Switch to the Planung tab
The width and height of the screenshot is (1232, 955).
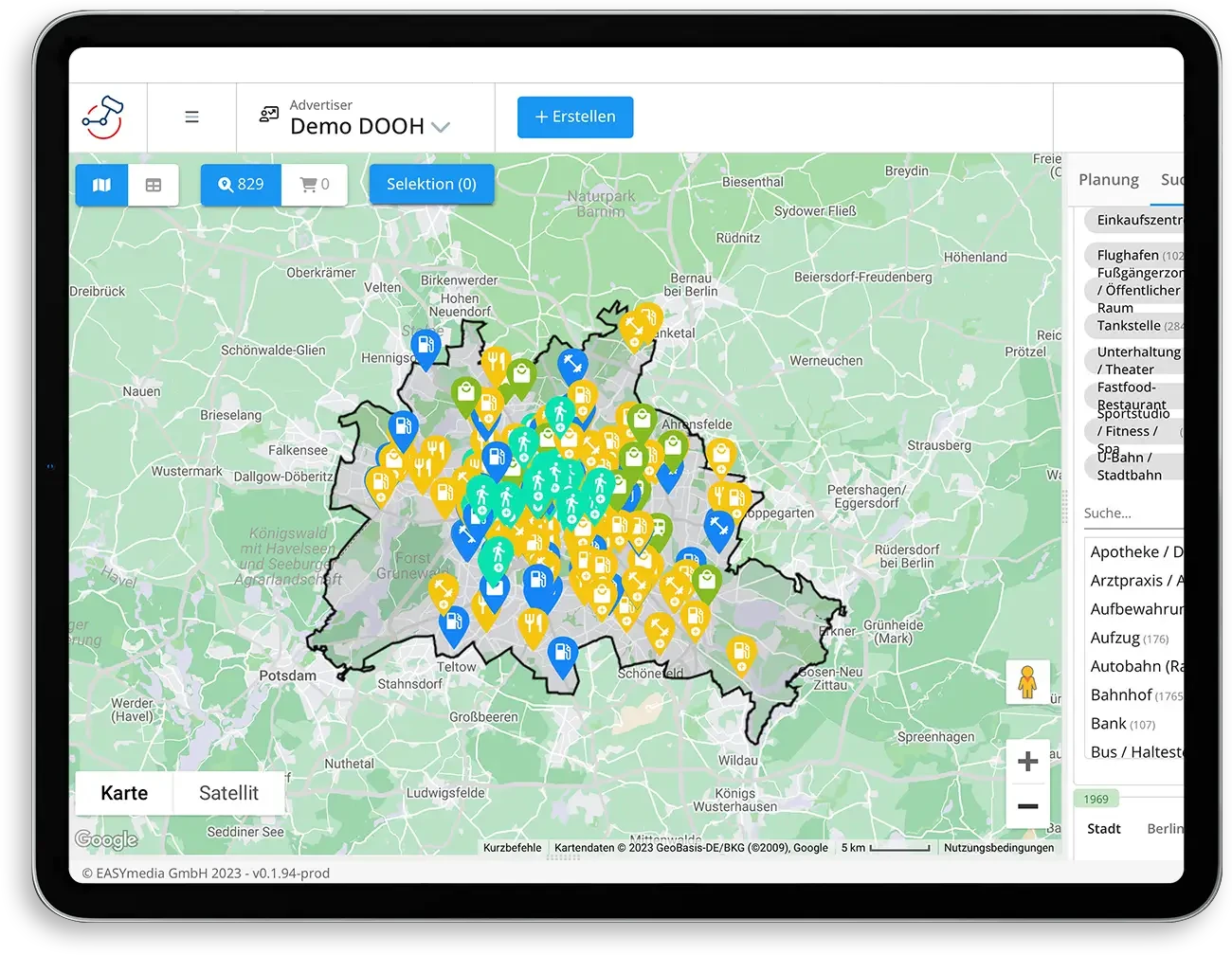[1109, 179]
